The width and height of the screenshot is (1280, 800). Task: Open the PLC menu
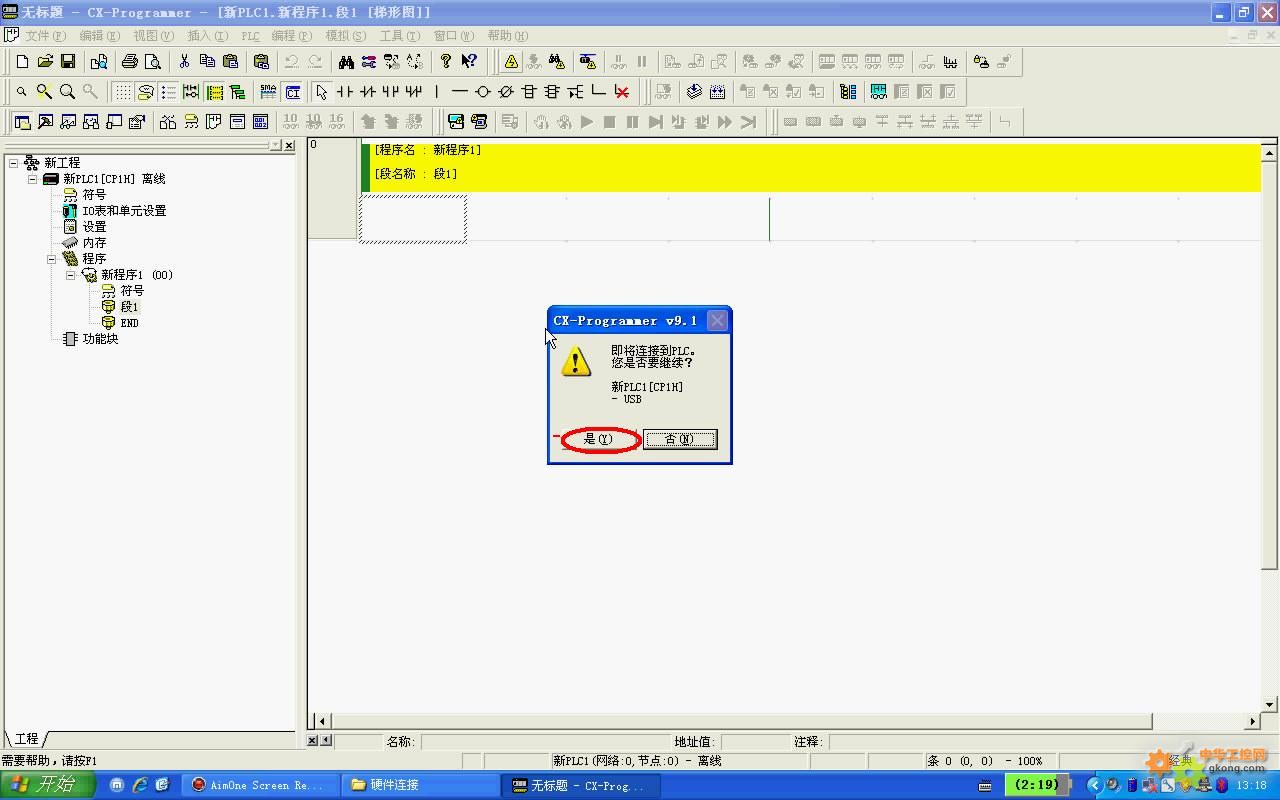click(250, 35)
